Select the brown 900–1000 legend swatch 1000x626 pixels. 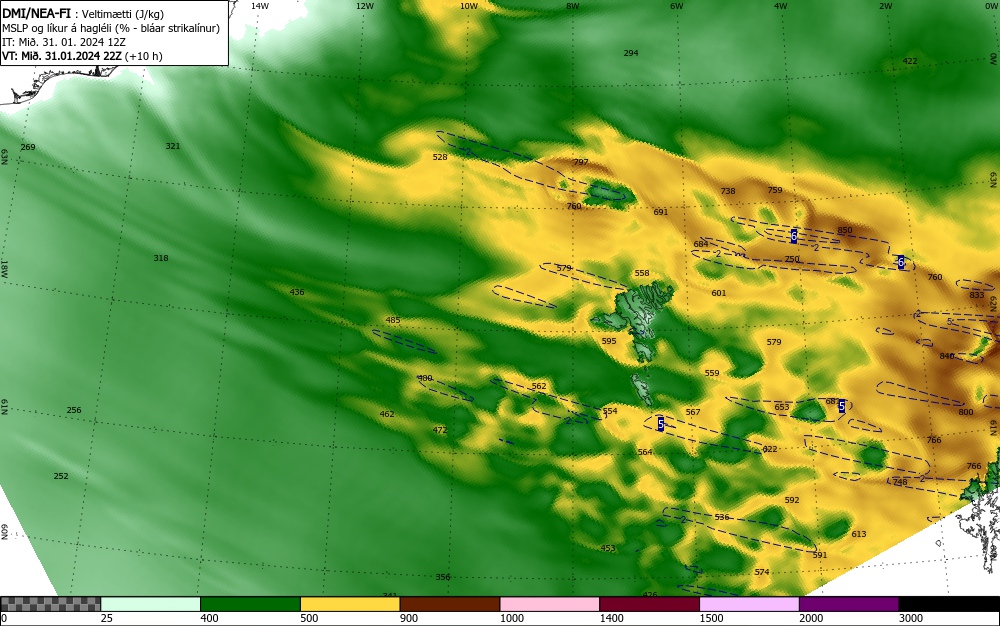coord(450,604)
